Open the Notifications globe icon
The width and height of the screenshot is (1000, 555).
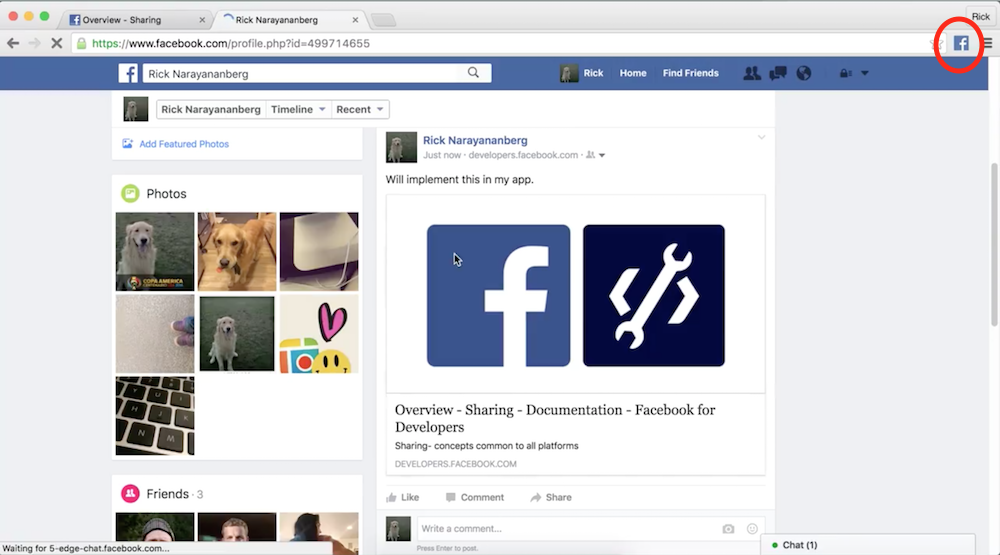[803, 73]
